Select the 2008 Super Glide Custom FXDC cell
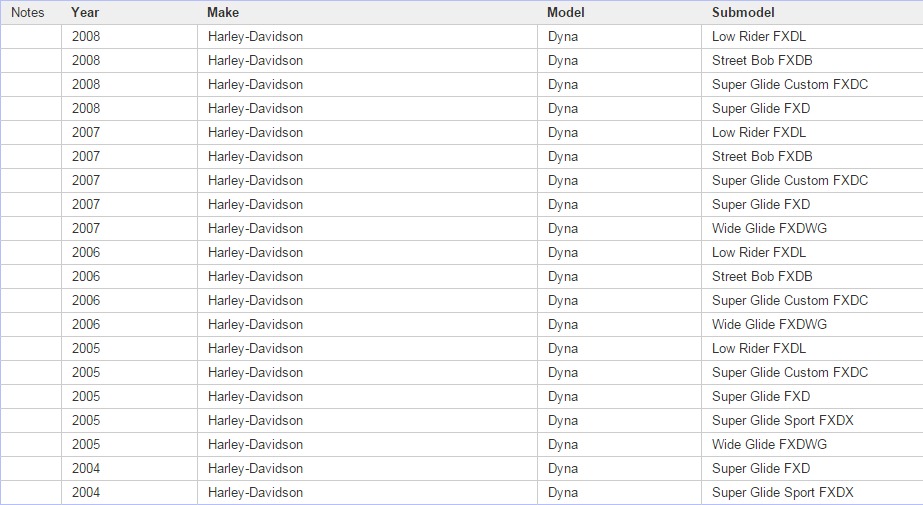923x505 pixels. click(x=789, y=85)
